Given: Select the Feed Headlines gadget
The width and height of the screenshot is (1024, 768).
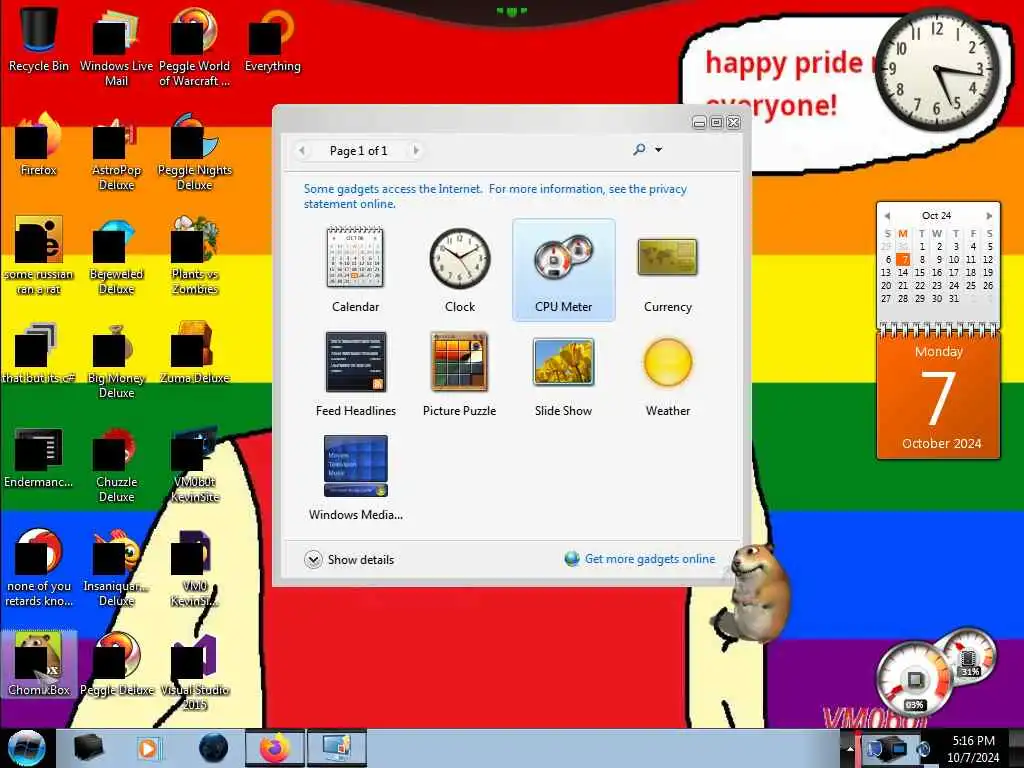Looking at the screenshot, I should 355,374.
